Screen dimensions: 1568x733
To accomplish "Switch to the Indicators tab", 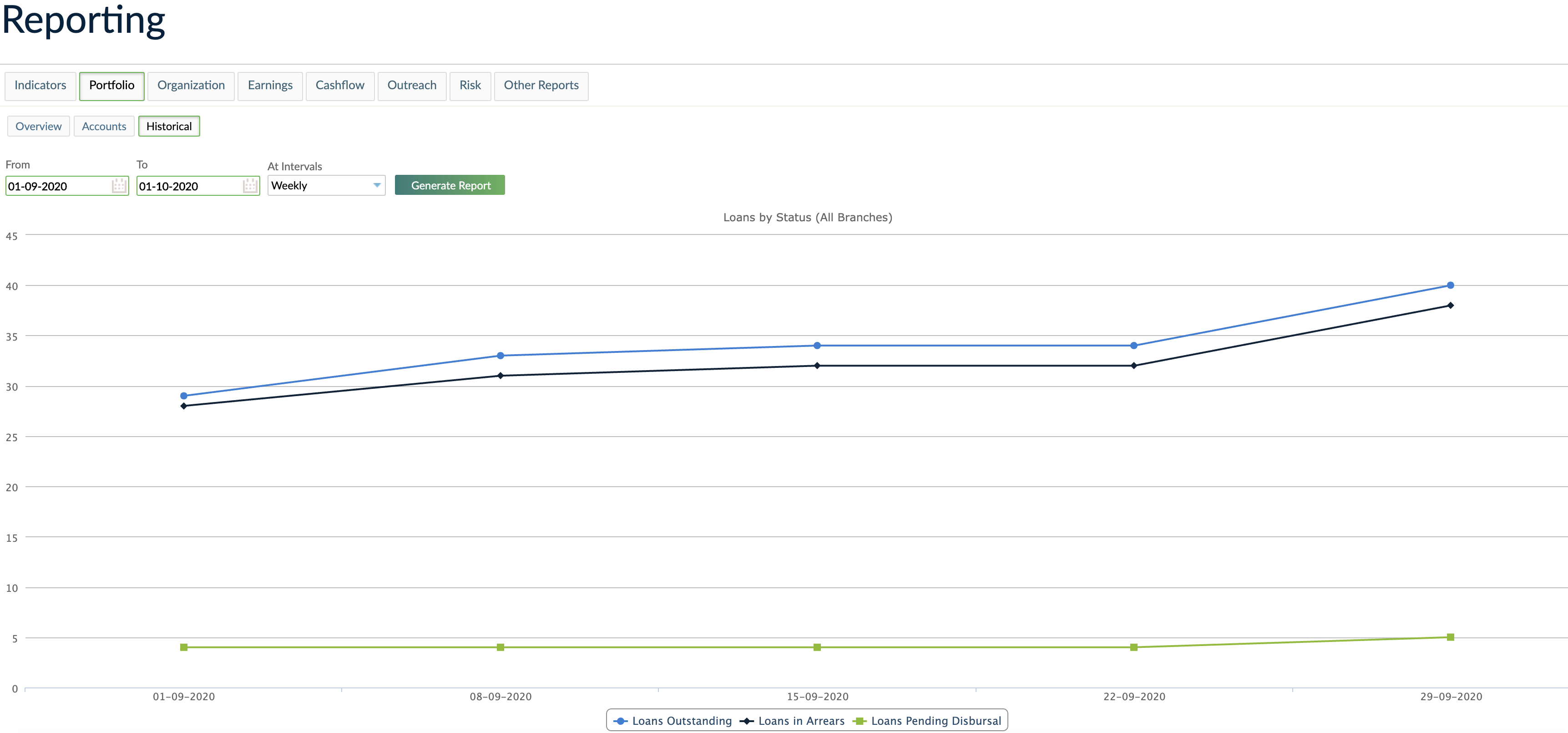I will 40,85.
